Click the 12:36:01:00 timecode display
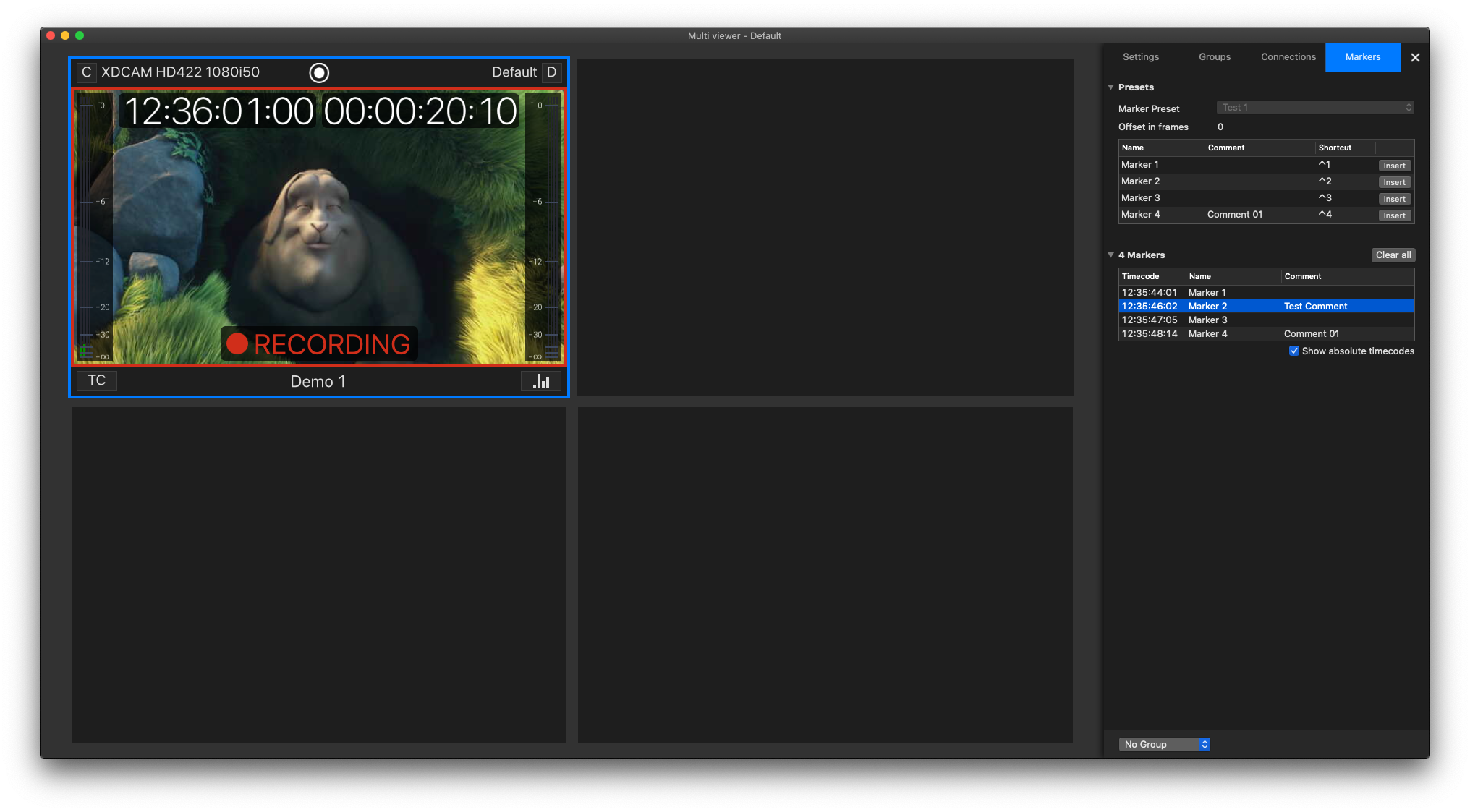Image resolution: width=1470 pixels, height=812 pixels. tap(218, 111)
